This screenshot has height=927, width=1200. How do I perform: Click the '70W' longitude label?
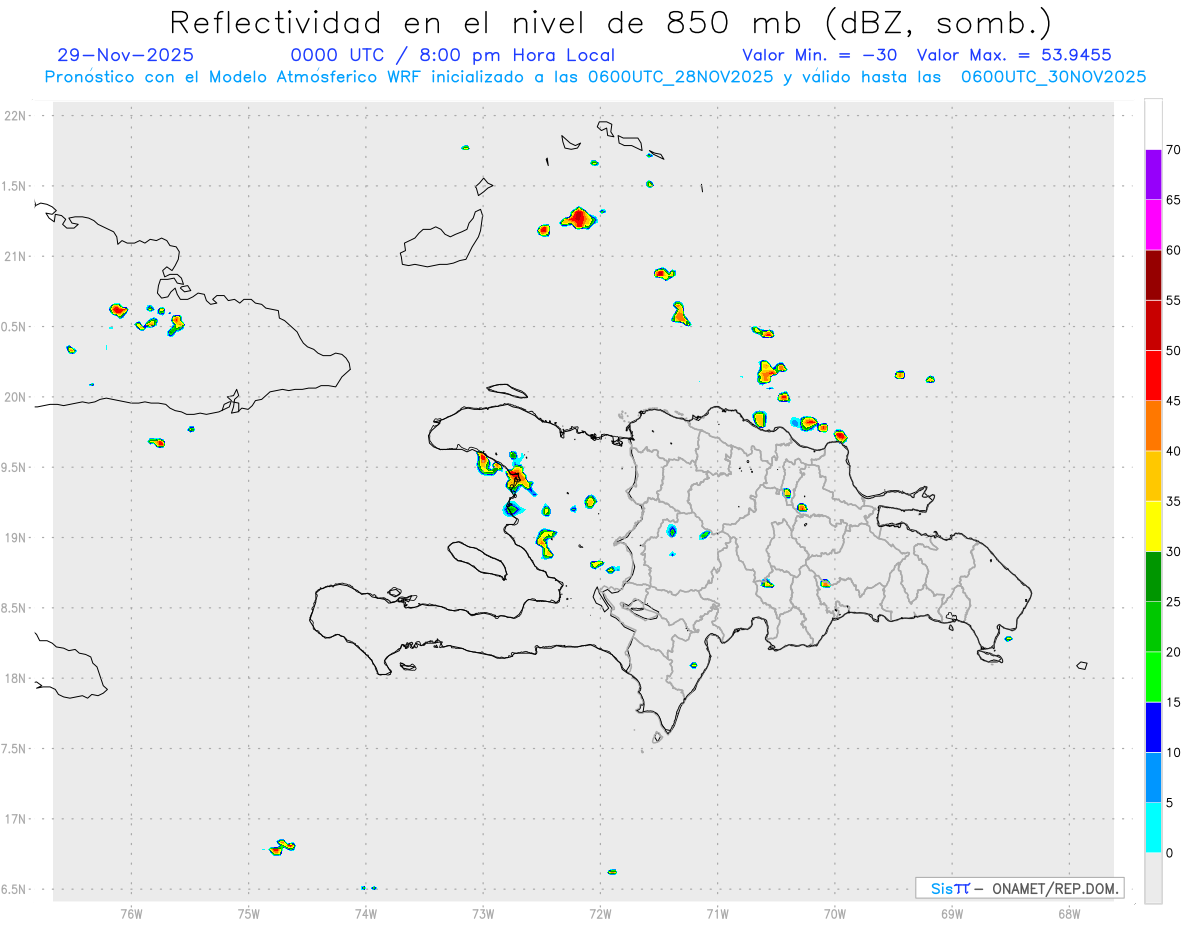coord(835,914)
